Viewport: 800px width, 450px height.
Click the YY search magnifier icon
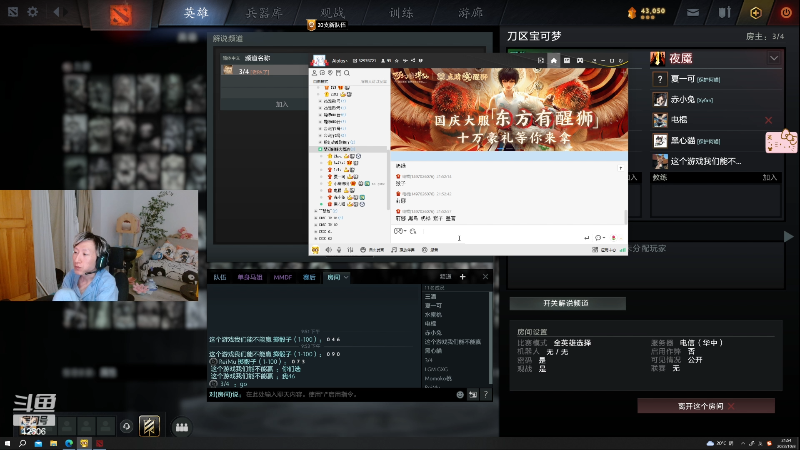(347, 73)
